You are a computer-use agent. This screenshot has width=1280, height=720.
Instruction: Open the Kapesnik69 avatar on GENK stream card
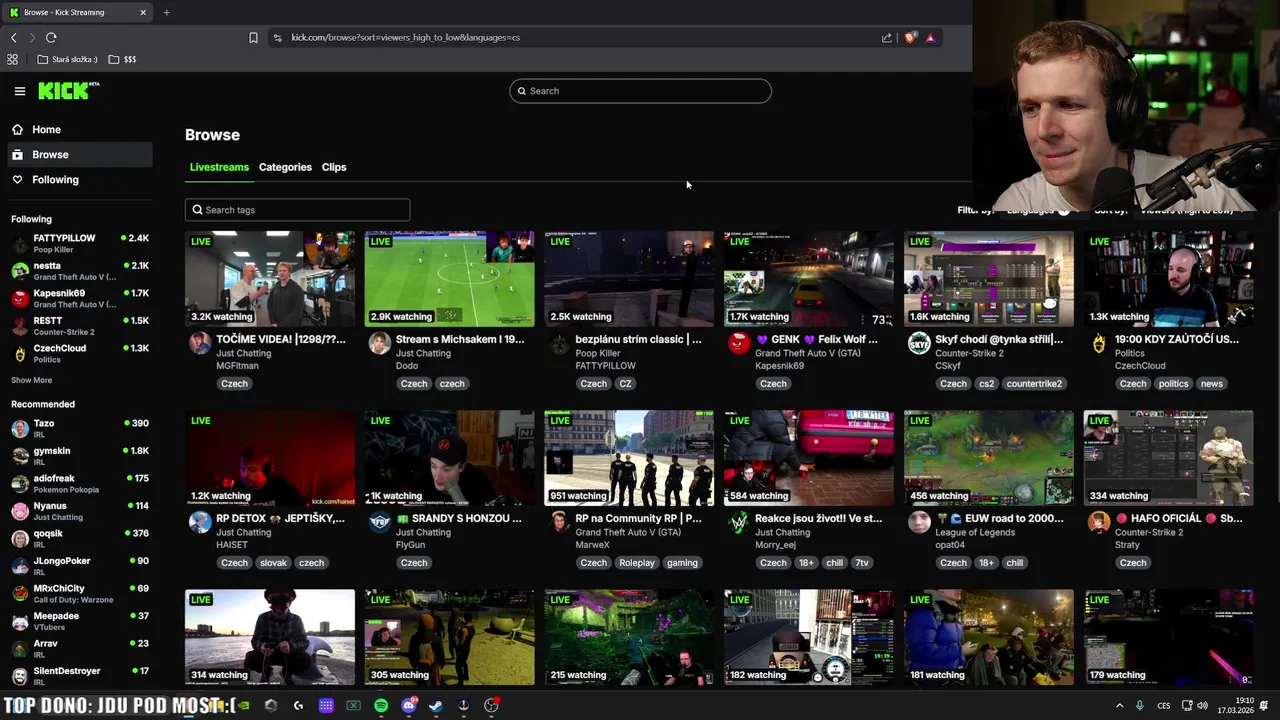[x=739, y=344]
